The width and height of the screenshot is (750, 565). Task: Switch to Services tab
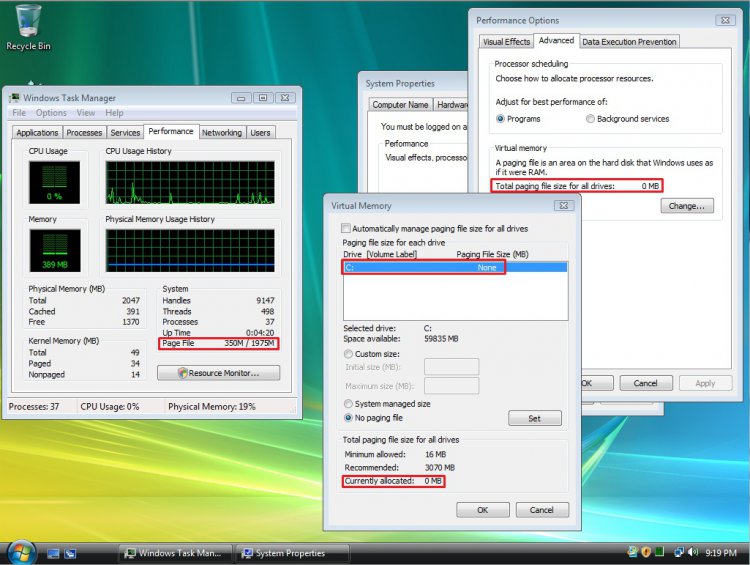(x=125, y=133)
